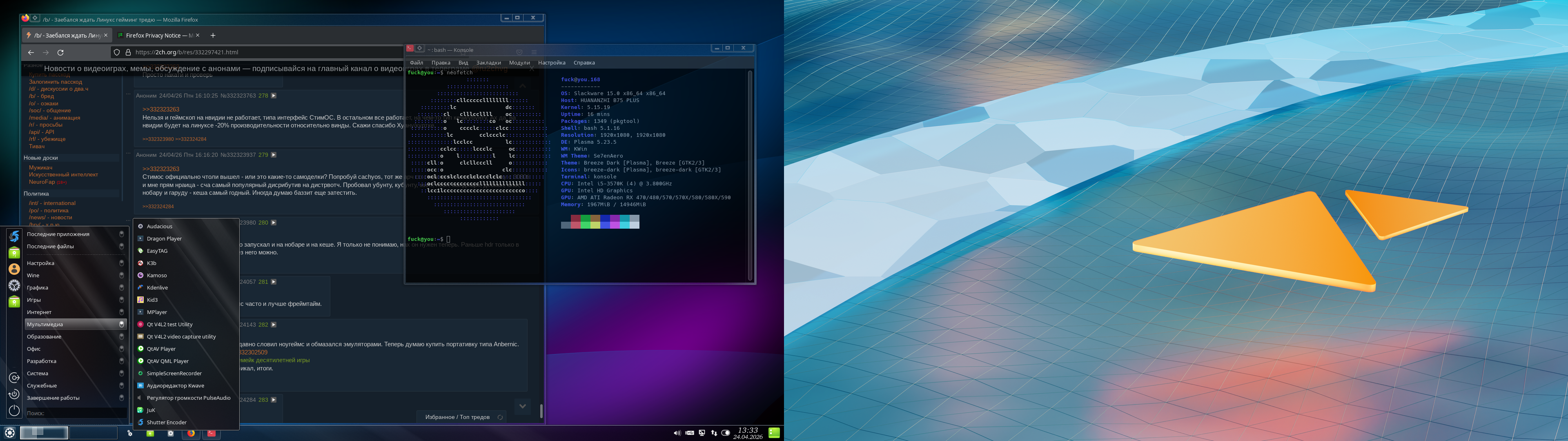Expand the Офис category
Image resolution: width=1568 pixels, height=441 pixels.
point(76,349)
